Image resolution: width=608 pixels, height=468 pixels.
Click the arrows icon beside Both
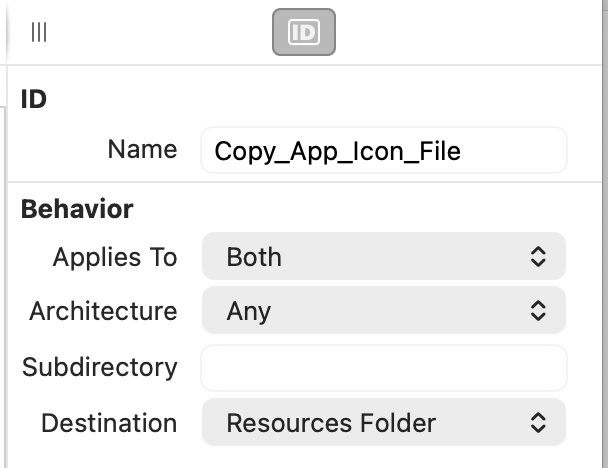click(x=538, y=256)
